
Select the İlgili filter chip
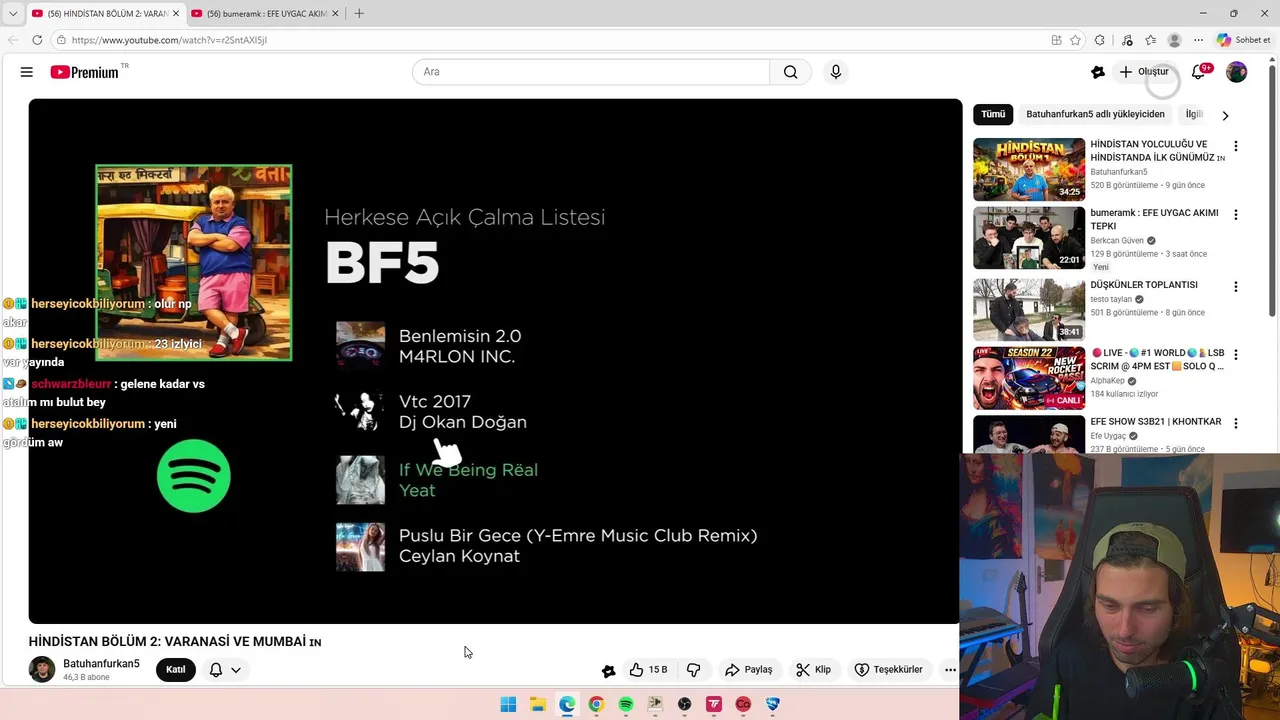(x=1194, y=114)
